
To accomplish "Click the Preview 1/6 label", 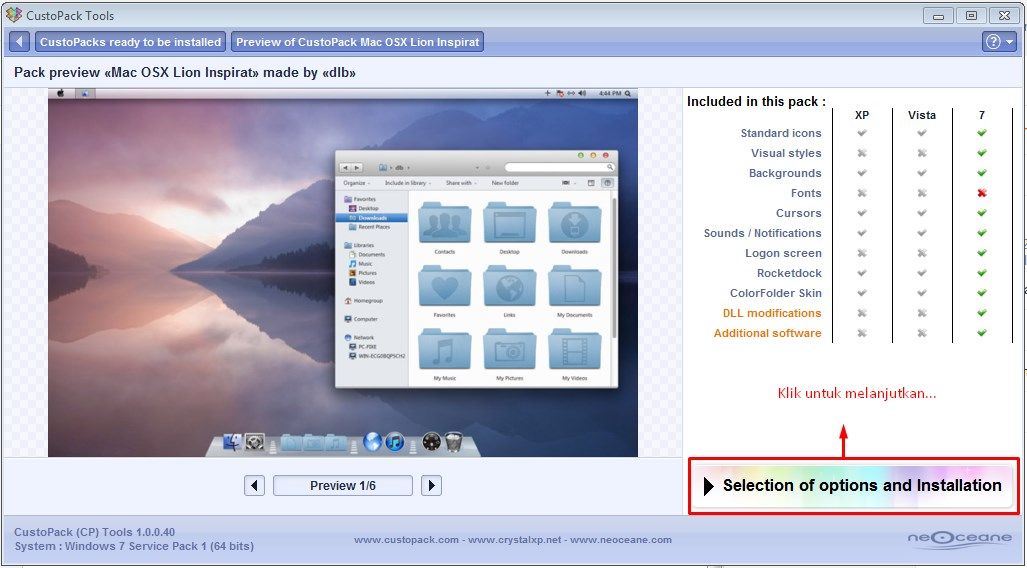I will (343, 485).
